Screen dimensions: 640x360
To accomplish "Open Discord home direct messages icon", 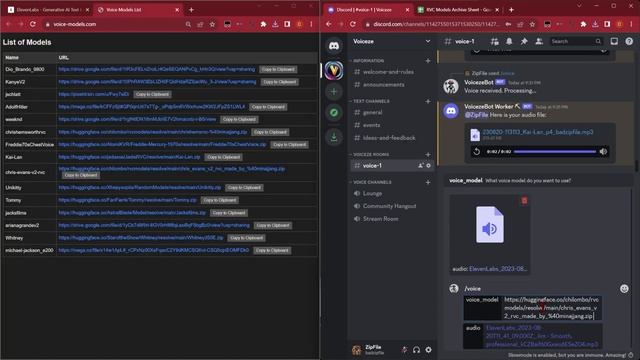I will (x=334, y=46).
